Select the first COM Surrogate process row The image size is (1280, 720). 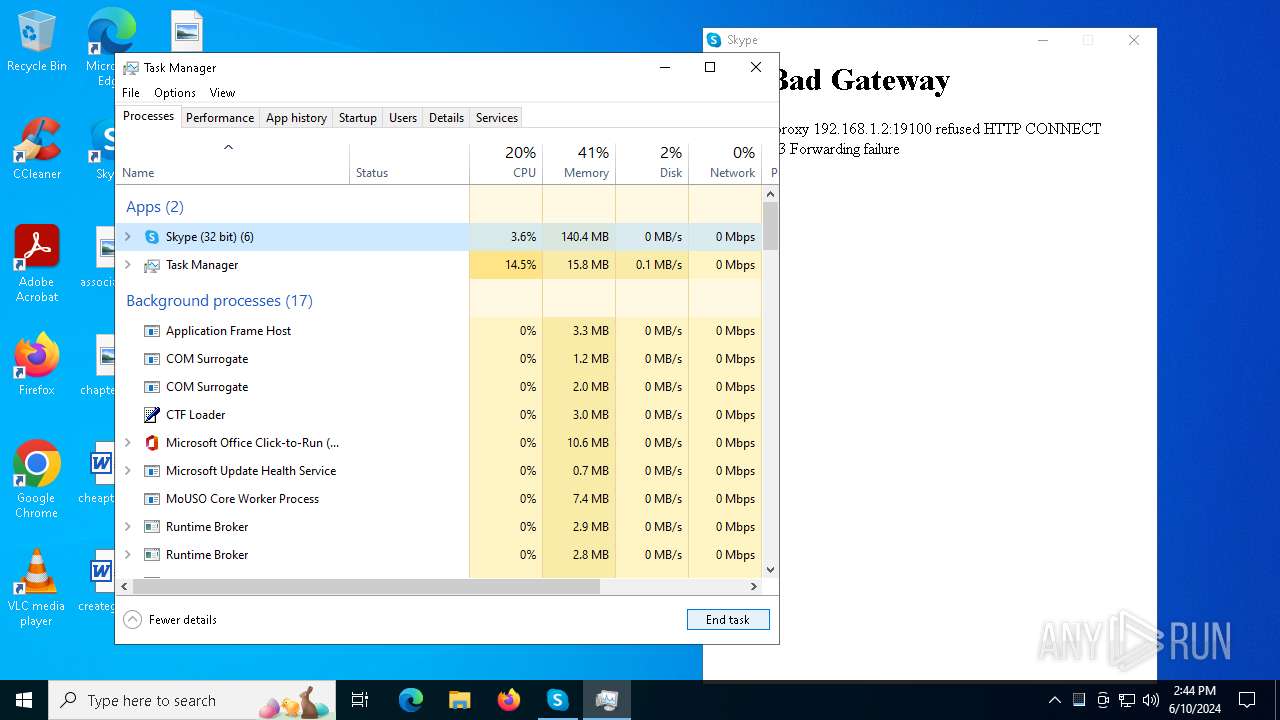(x=439, y=359)
